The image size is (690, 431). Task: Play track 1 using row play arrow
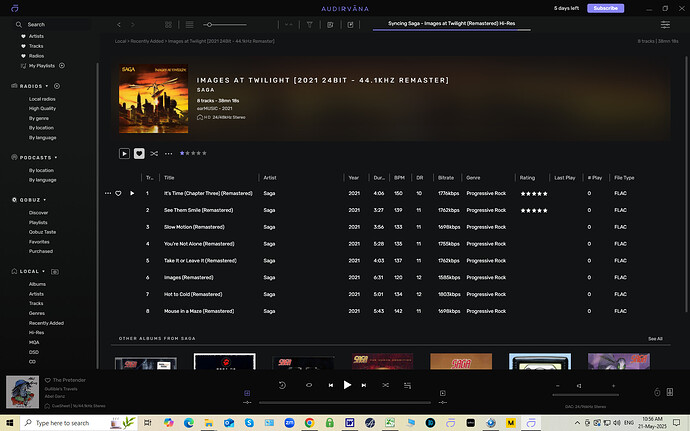tap(132, 193)
